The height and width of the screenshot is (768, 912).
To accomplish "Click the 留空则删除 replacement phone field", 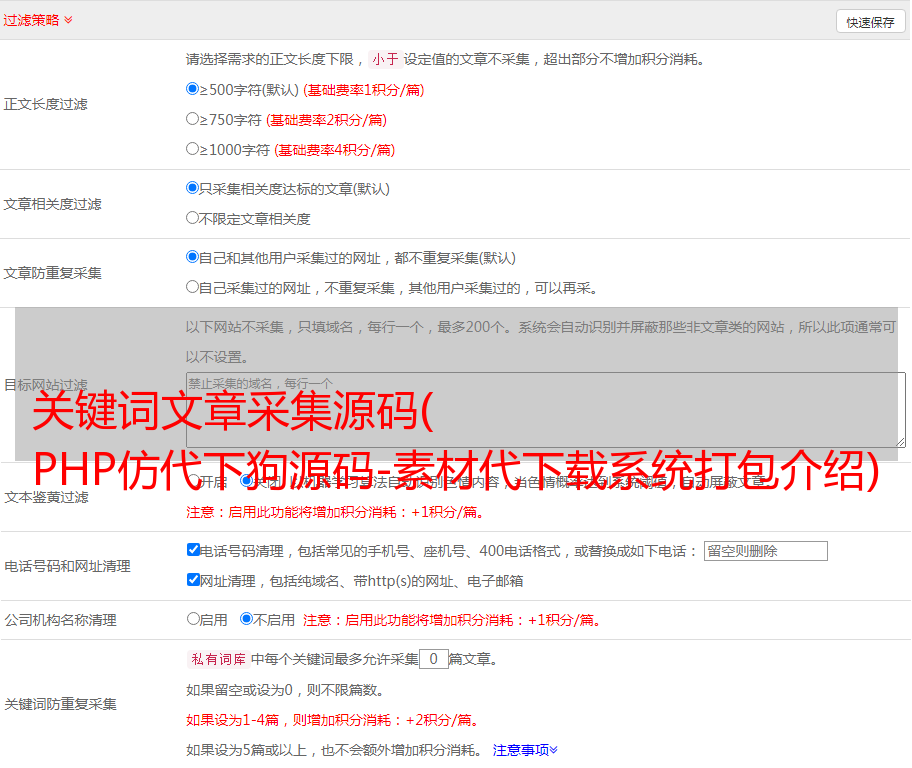I will click(765, 551).
